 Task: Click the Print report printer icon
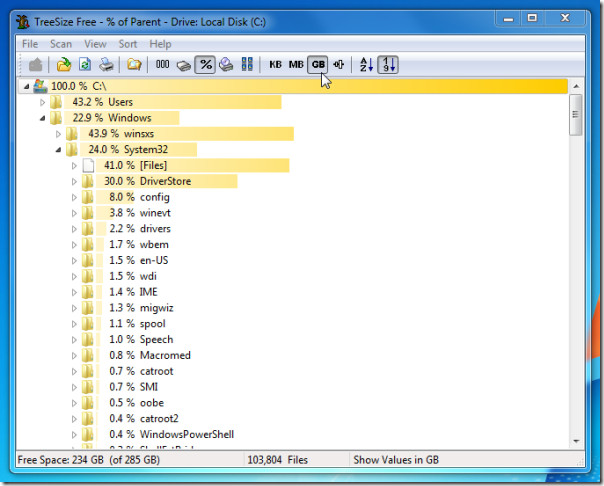106,64
